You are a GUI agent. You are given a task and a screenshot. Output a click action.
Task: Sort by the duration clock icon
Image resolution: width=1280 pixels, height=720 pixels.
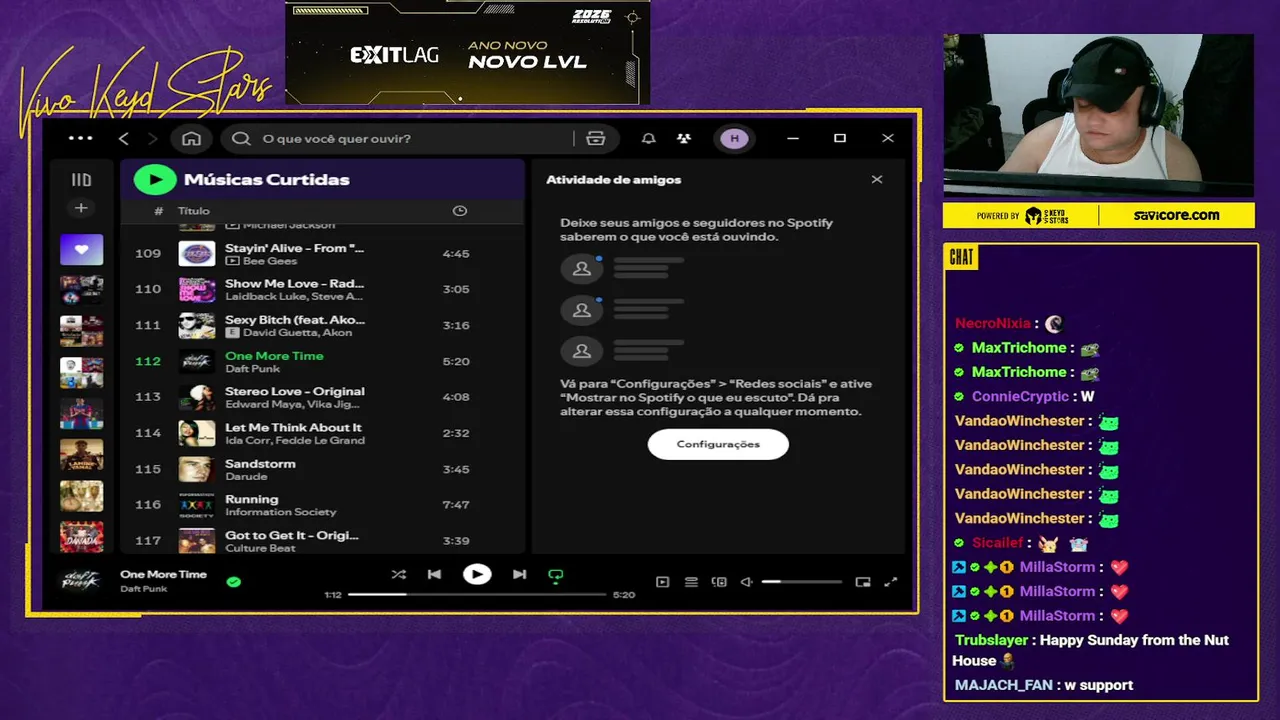pyautogui.click(x=460, y=211)
